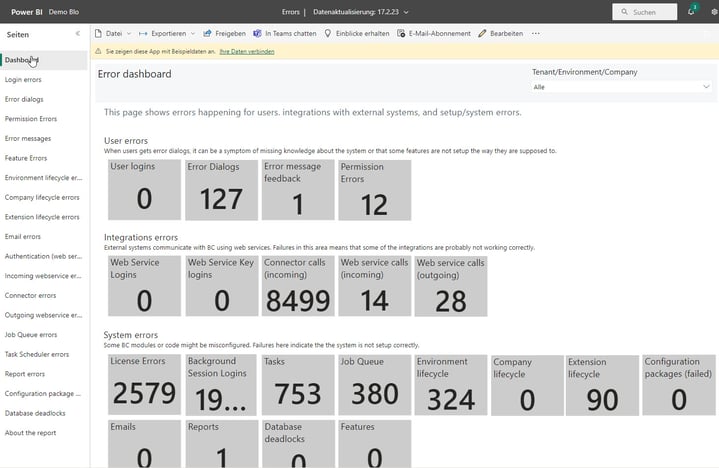Screen dimensions: 719x468
Task: Expand the Datei dropdown
Action: [129, 33]
